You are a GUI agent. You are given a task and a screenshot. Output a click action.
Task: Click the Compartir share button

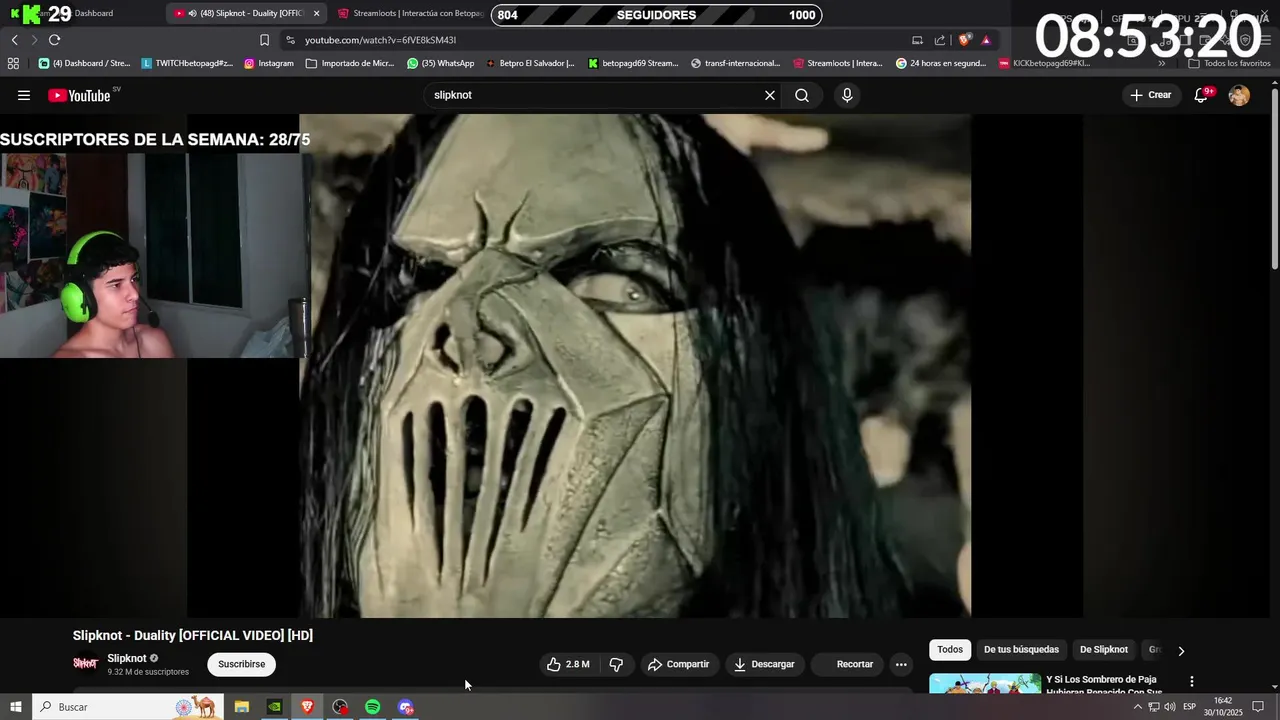[x=678, y=664]
